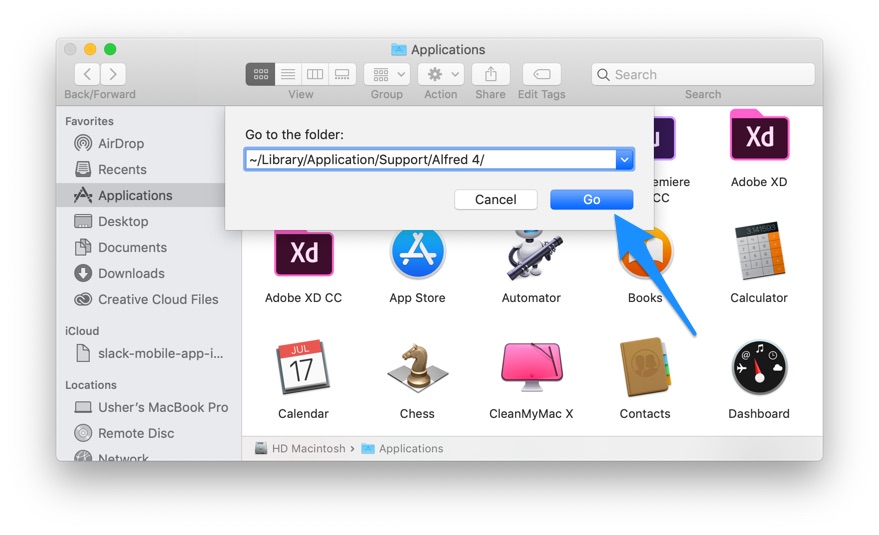Click the iCloud section header

point(82,331)
